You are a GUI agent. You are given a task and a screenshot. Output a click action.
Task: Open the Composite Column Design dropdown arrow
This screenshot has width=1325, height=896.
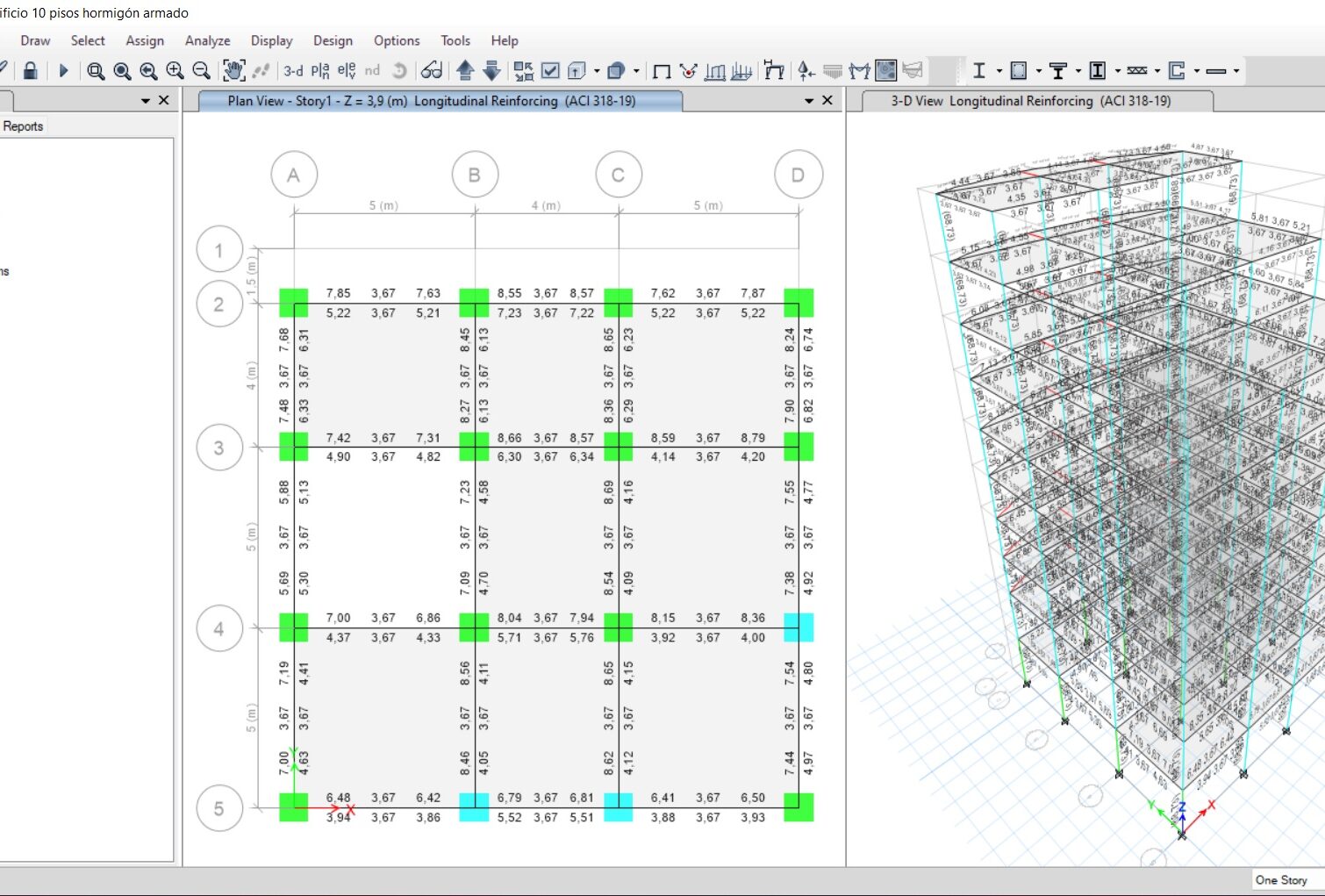1117,71
